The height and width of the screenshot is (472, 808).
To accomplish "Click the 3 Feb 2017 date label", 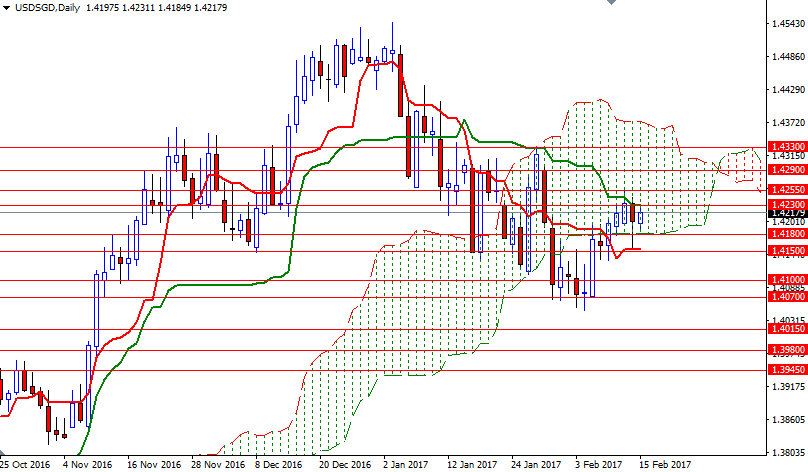I will click(598, 465).
